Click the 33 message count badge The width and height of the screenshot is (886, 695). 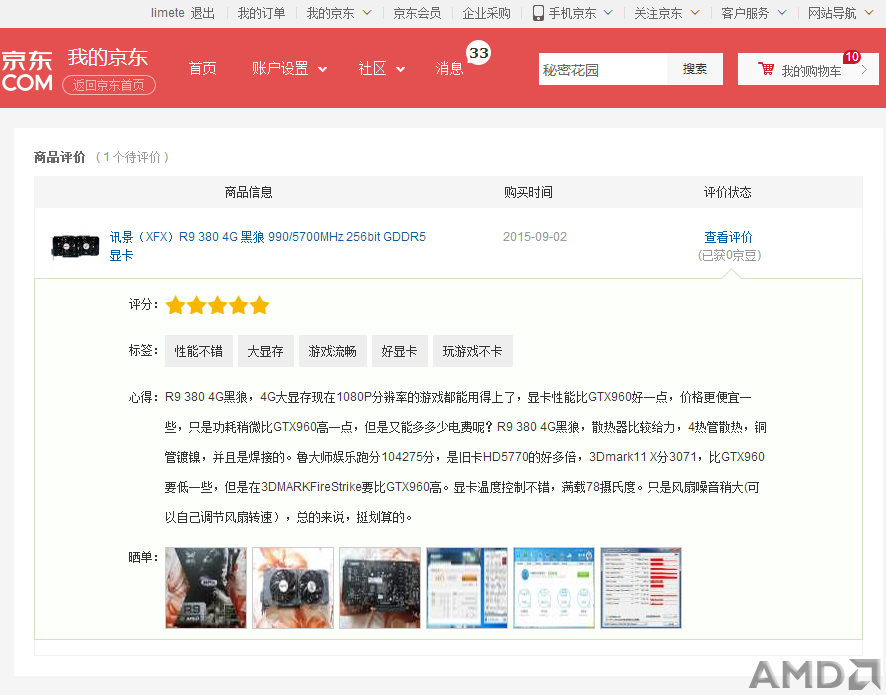(479, 53)
